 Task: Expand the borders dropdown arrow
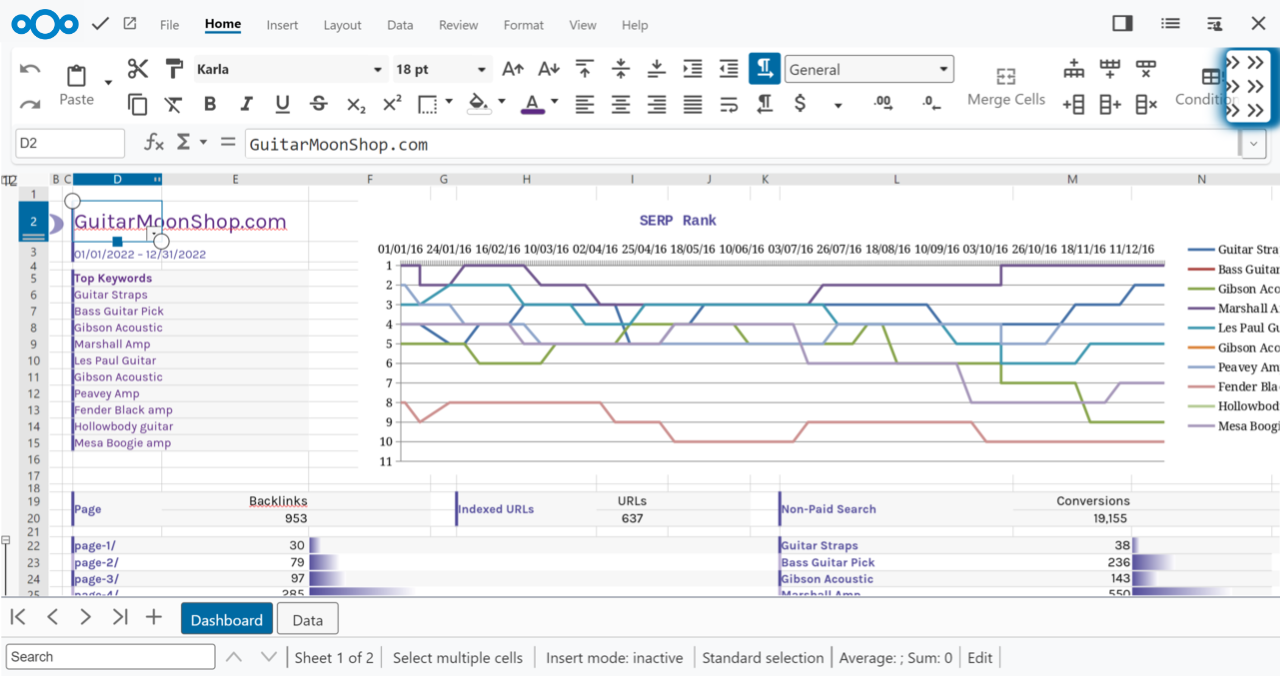click(x=449, y=102)
